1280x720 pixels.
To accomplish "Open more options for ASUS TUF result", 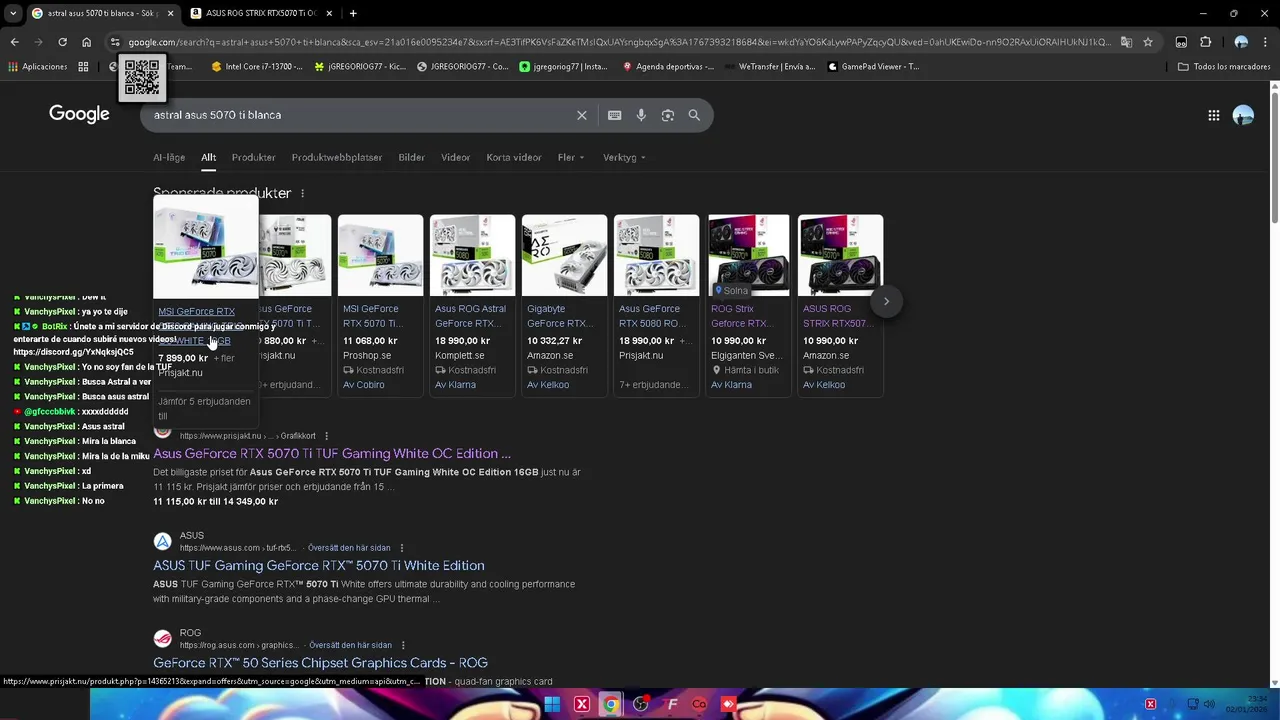I will point(401,548).
